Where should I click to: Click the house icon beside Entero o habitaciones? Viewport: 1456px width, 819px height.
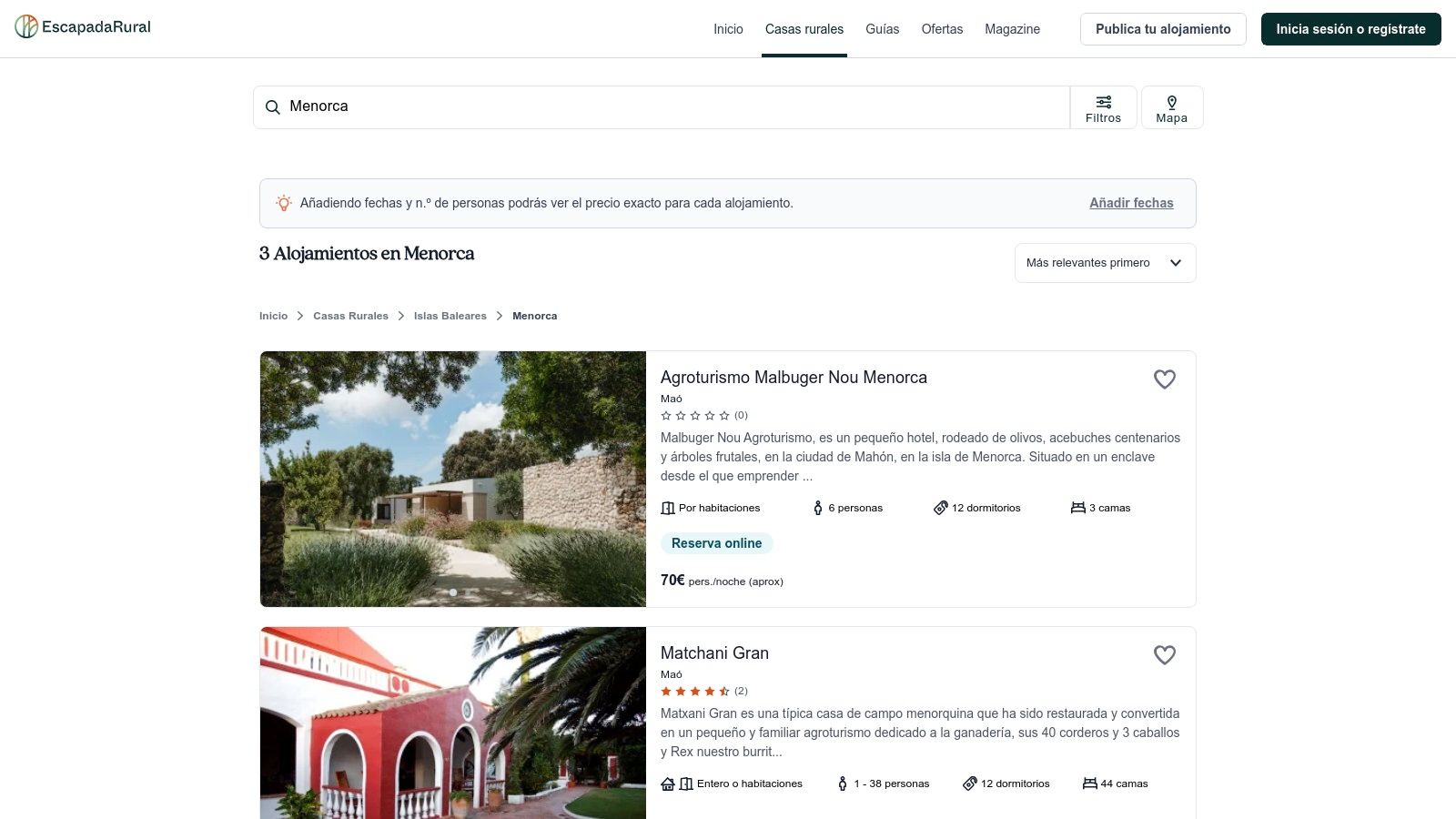(670, 784)
